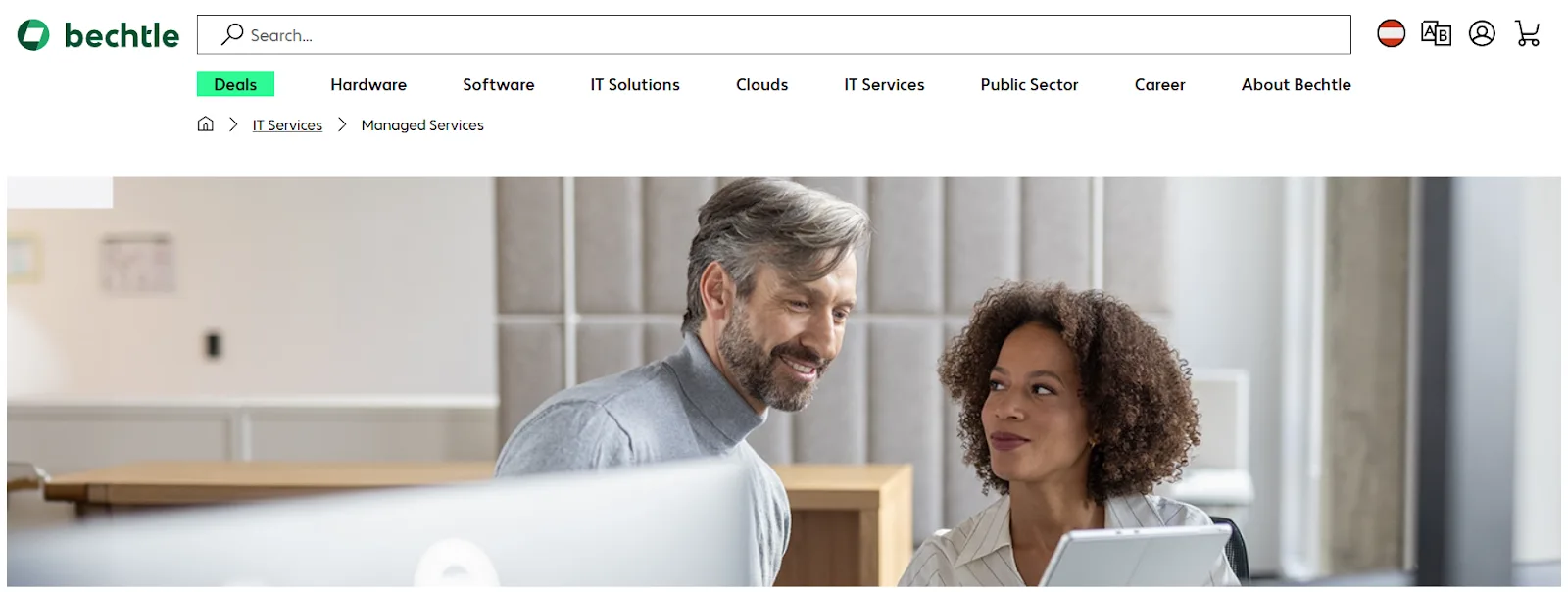Image resolution: width=1568 pixels, height=592 pixels.
Task: Open the About Bechtle menu
Action: click(x=1296, y=84)
